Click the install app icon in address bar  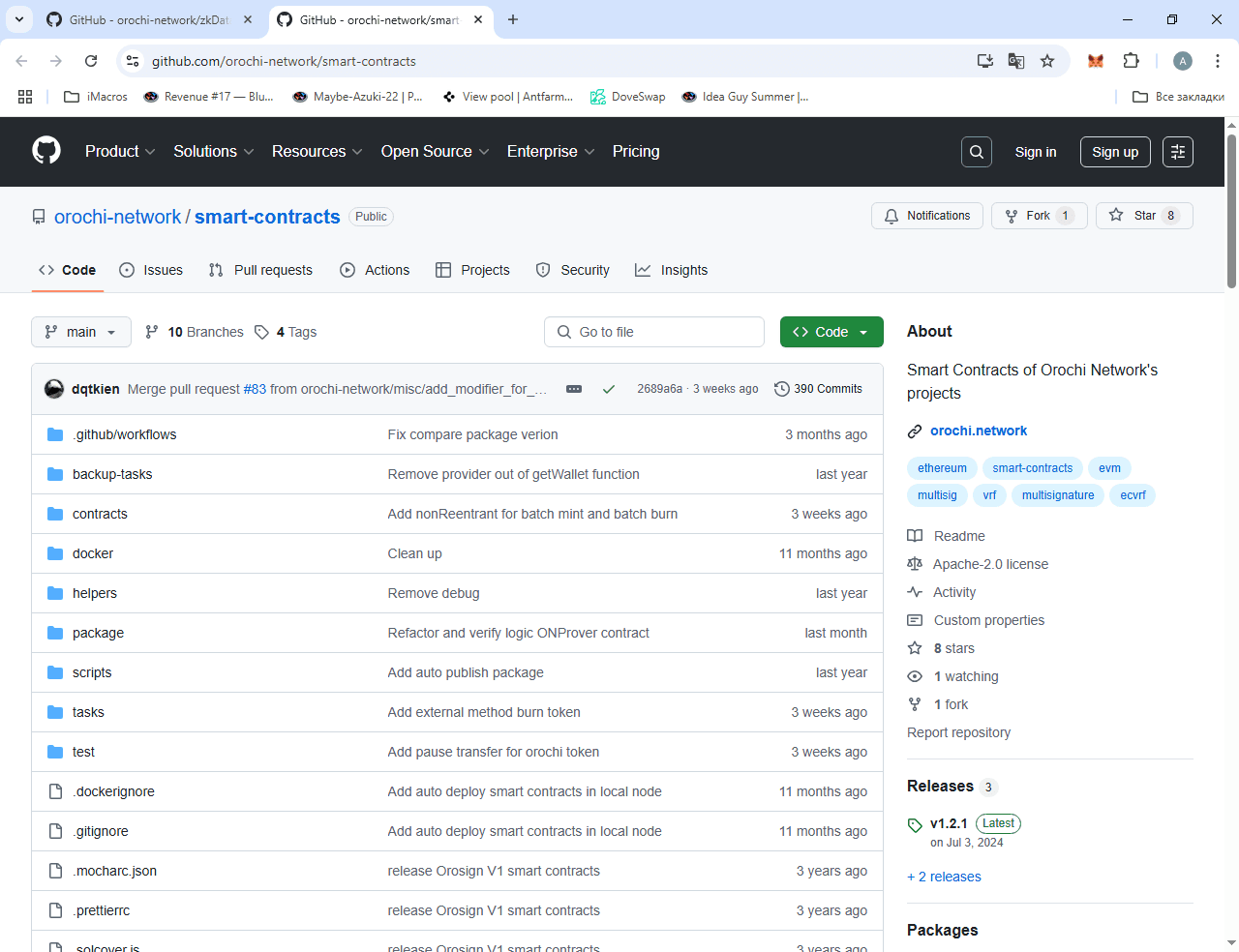tap(985, 61)
